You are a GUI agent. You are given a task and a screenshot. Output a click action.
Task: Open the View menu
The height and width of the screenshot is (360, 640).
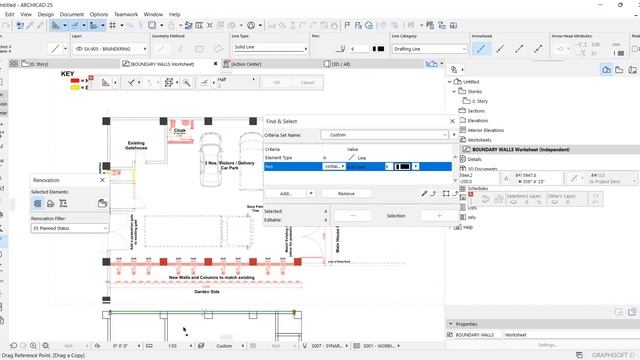tap(26, 14)
